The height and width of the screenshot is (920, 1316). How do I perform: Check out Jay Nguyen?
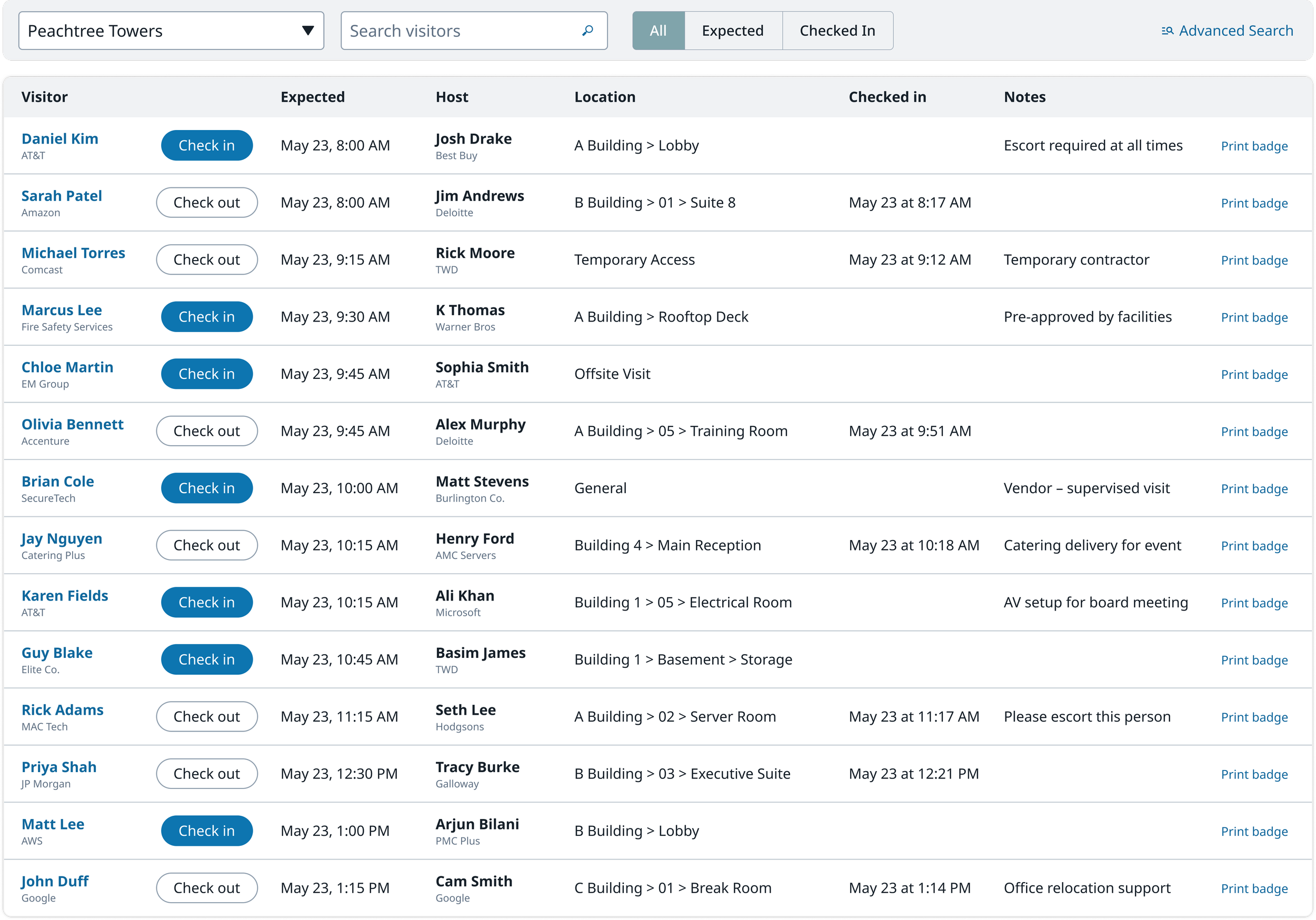(206, 545)
